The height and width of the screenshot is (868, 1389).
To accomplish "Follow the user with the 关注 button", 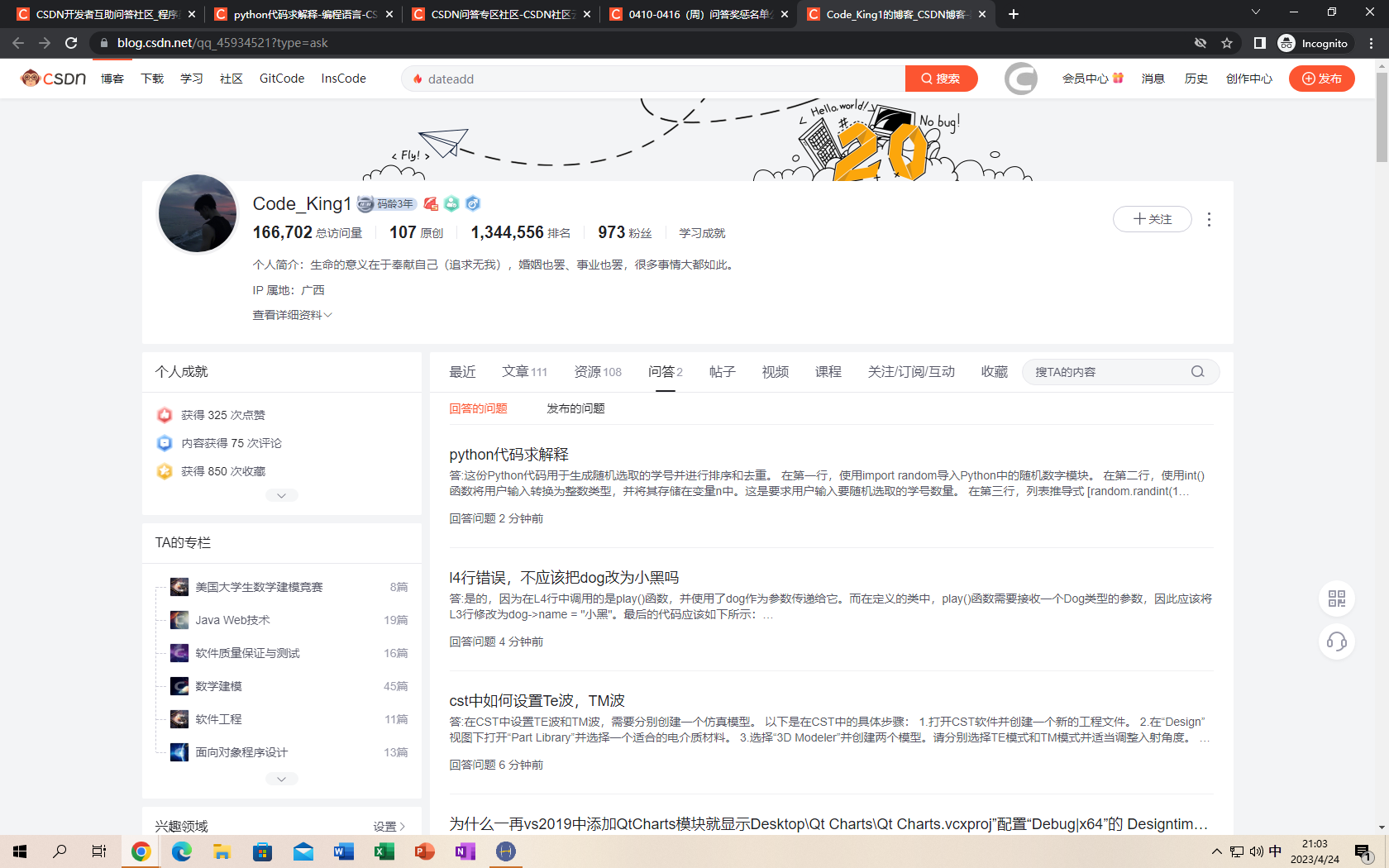I will pyautogui.click(x=1153, y=219).
